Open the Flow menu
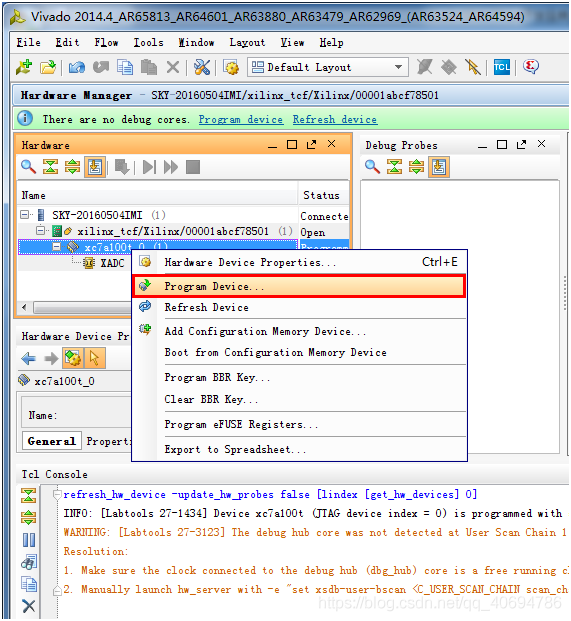Viewport: 571px width, 621px height. [x=106, y=42]
